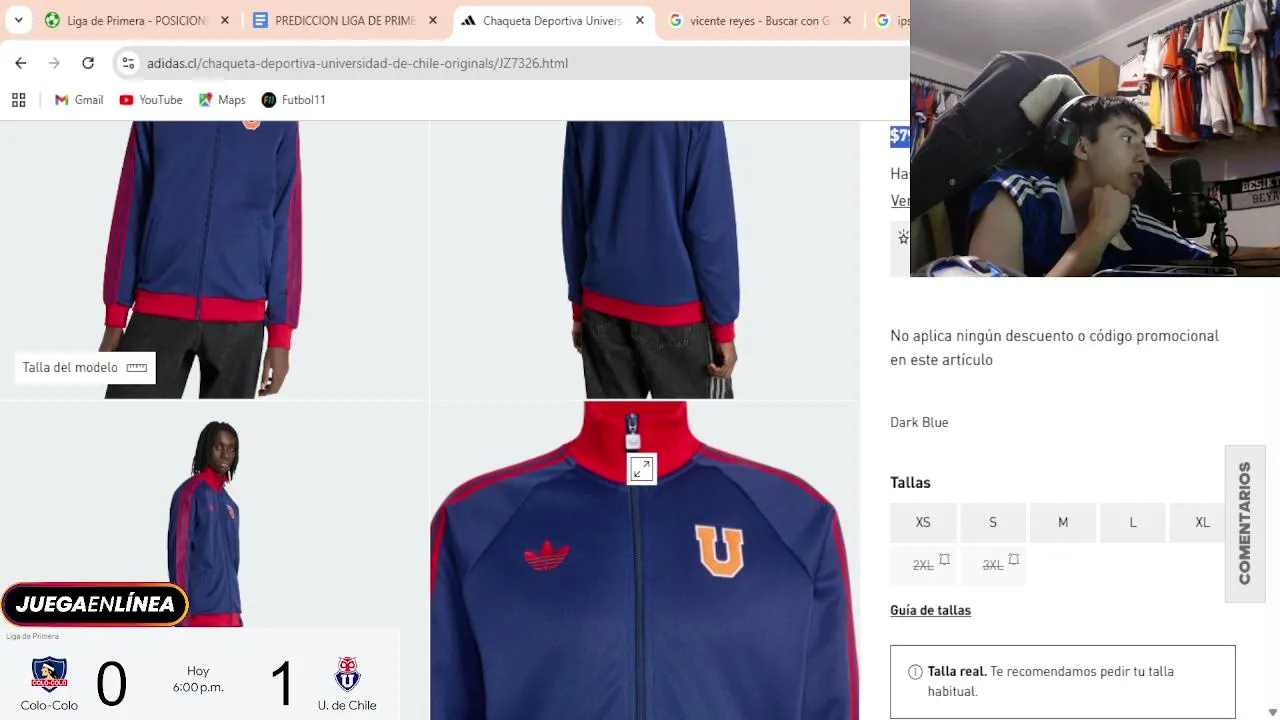Open the U logo close-up jacket photo
This screenshot has height=720, width=1280.
(x=645, y=560)
